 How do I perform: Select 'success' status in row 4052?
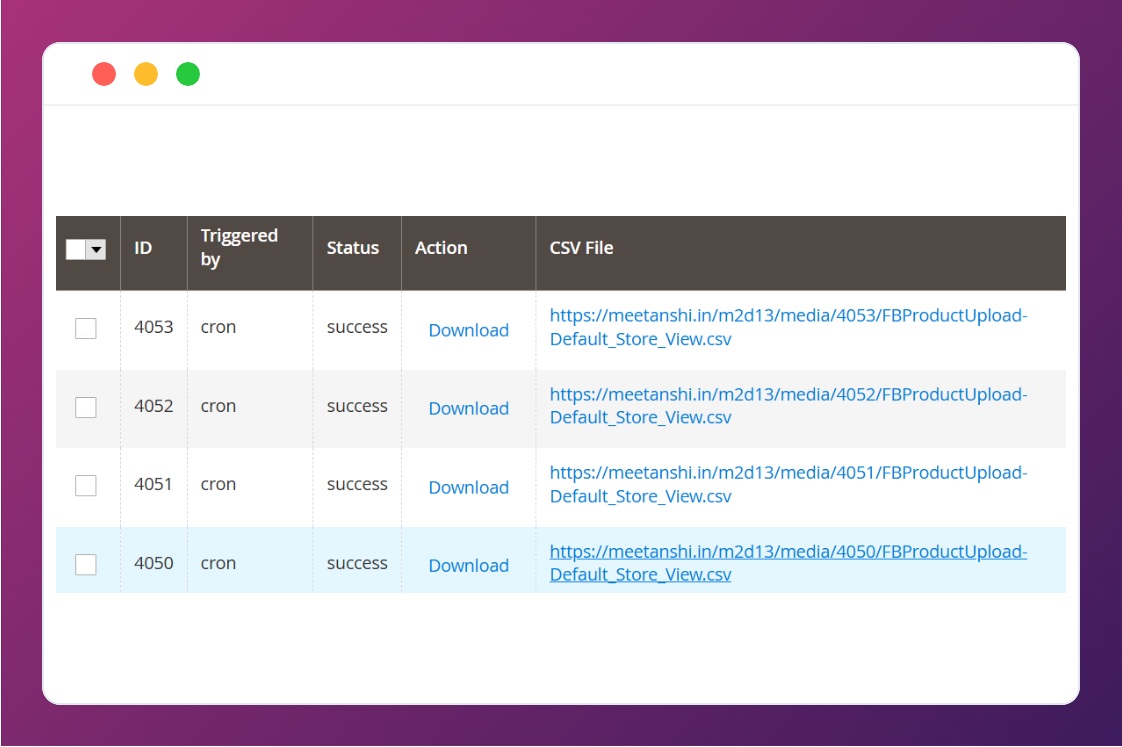click(x=357, y=406)
